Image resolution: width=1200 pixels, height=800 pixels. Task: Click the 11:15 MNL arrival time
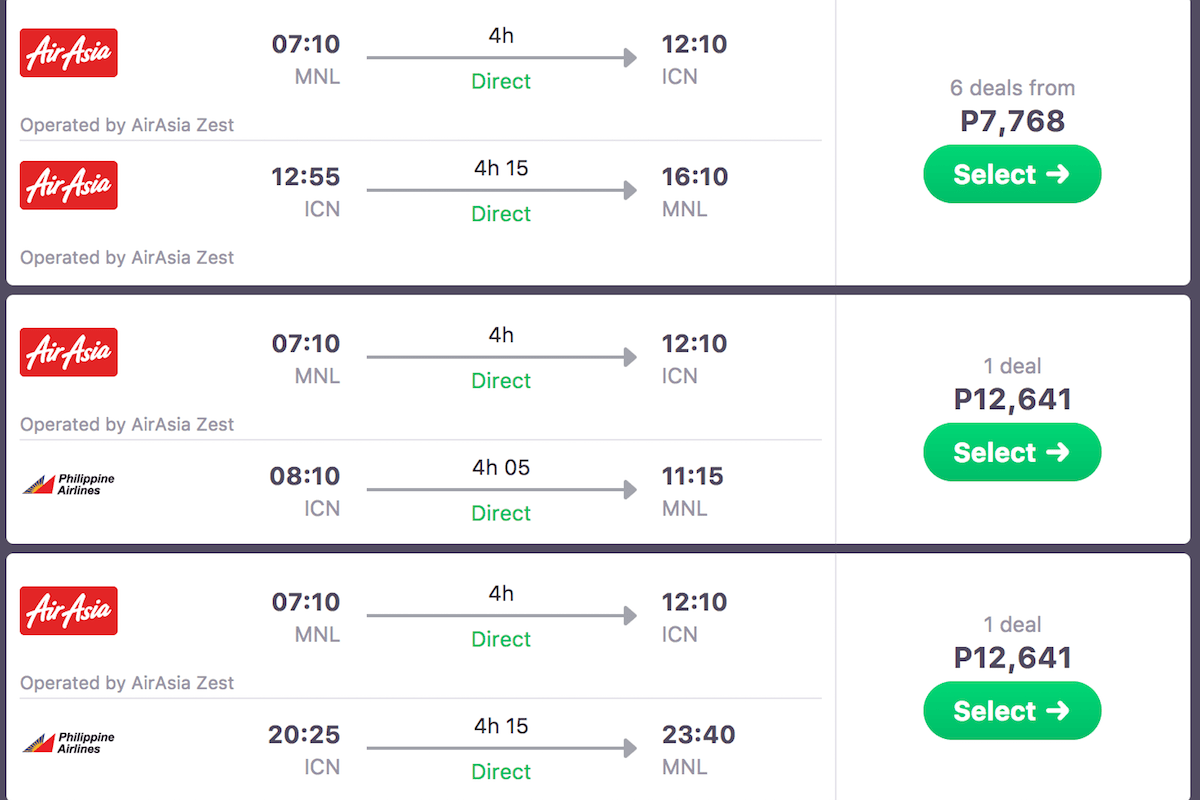tap(692, 476)
